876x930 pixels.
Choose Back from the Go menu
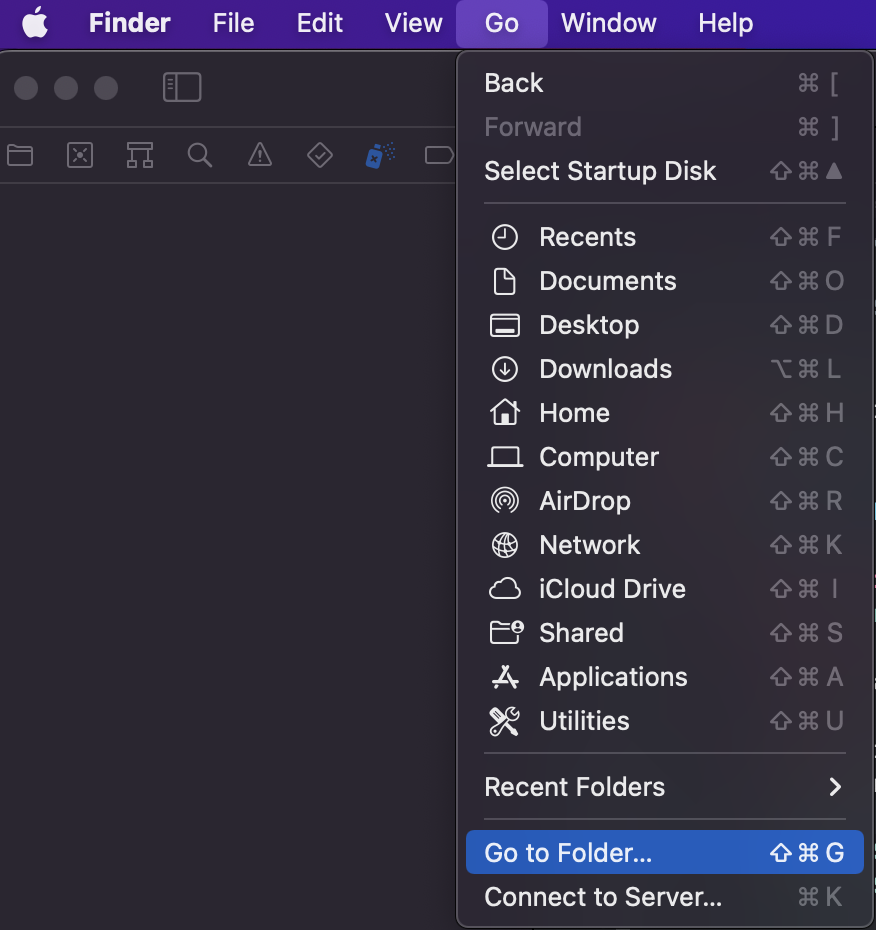click(x=665, y=83)
